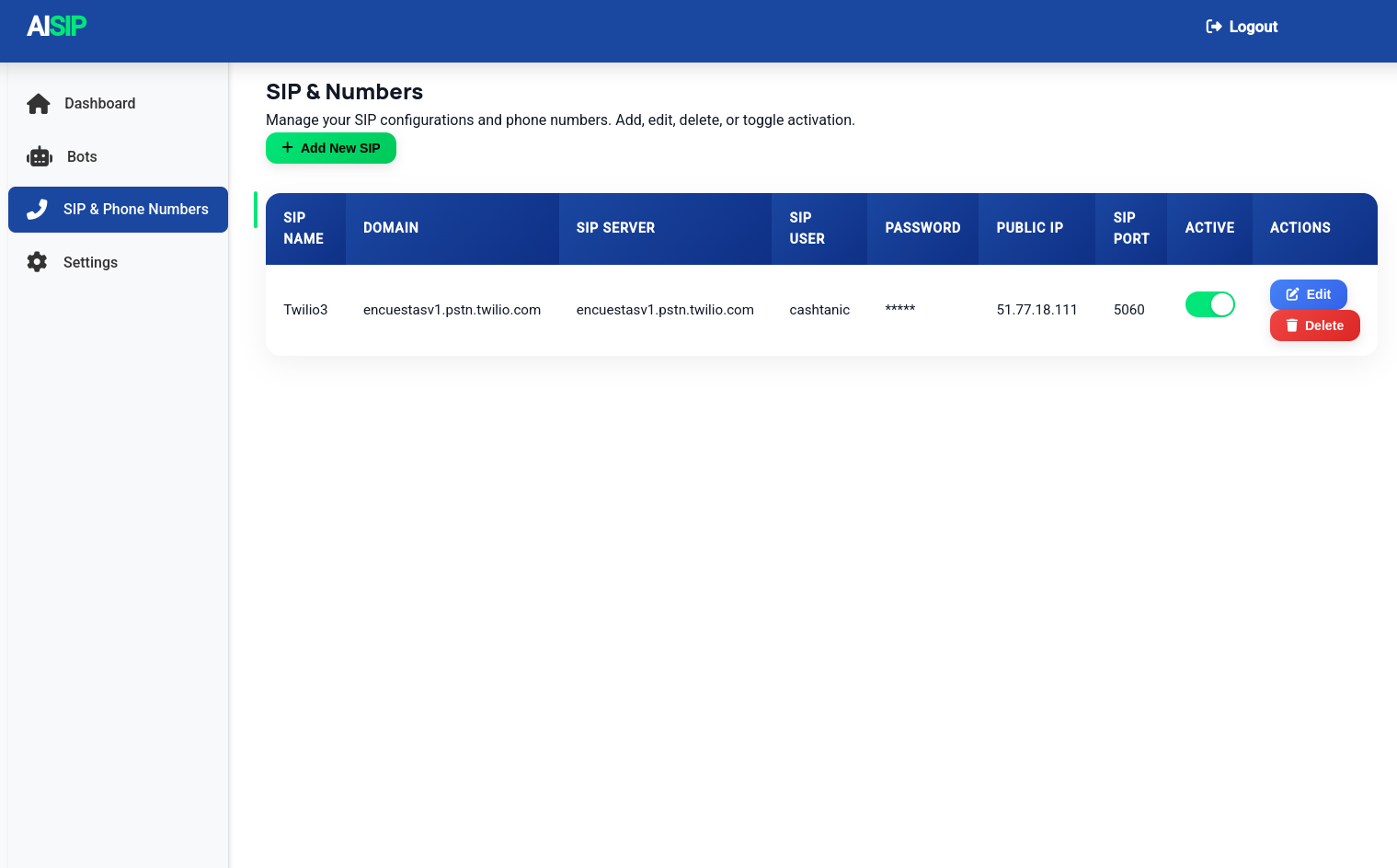Click the masked password value in row
This screenshot has height=868, width=1397.
pos(899,310)
